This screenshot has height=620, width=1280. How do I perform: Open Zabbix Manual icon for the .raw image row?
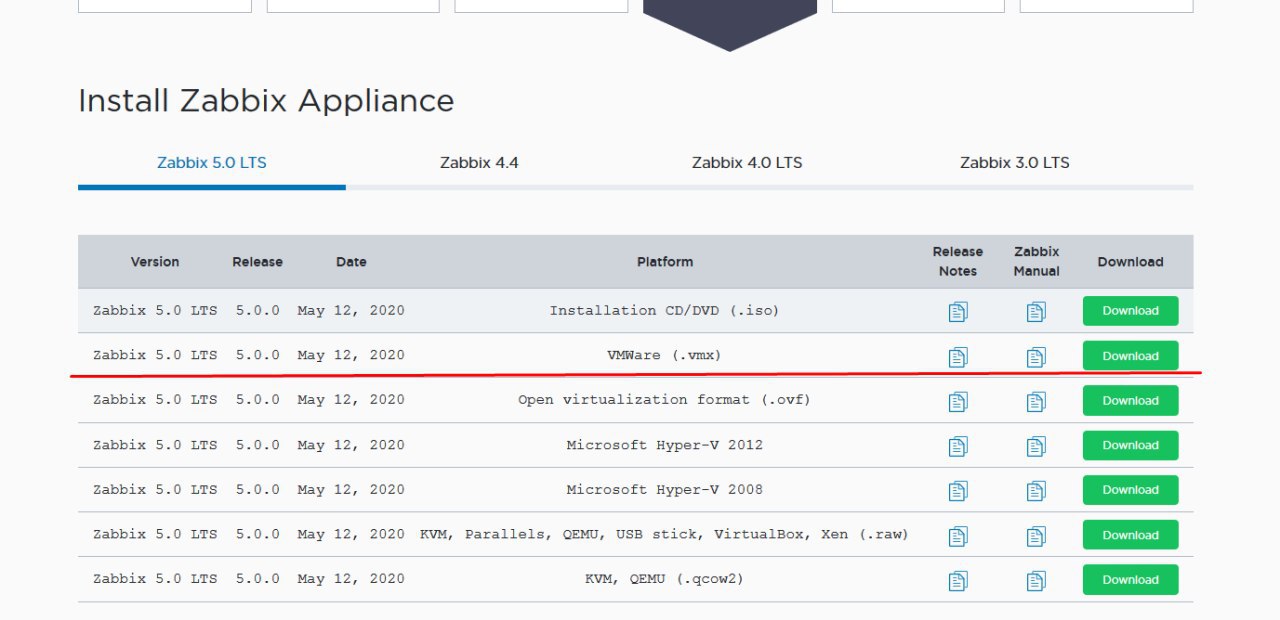coord(1036,536)
